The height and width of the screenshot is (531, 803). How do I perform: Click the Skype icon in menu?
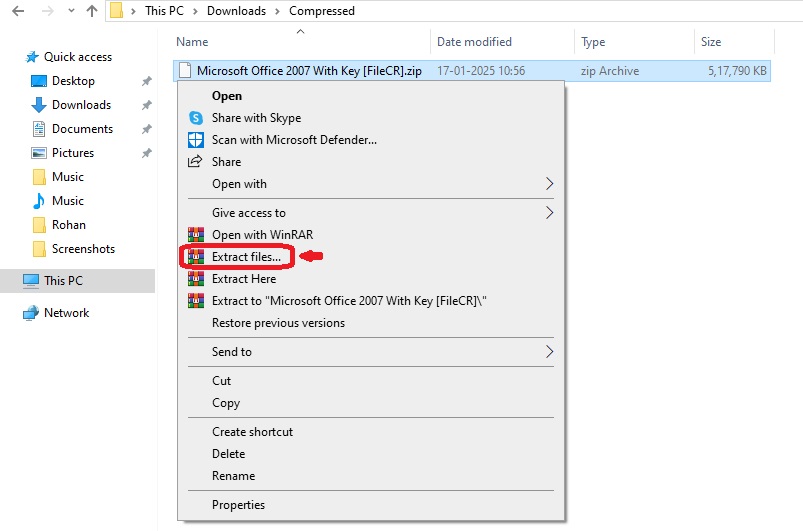click(196, 118)
